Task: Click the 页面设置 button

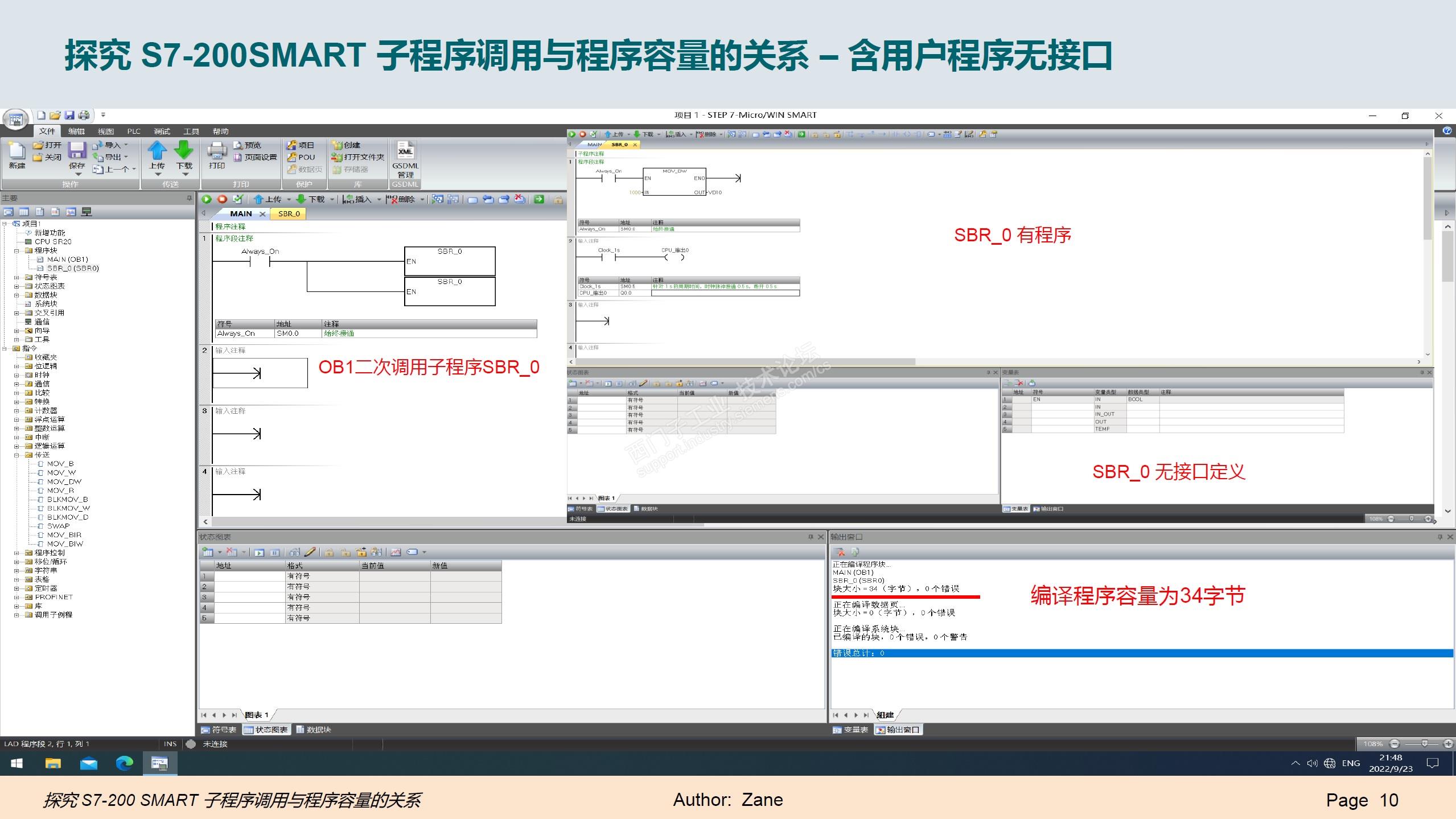Action: click(x=255, y=157)
